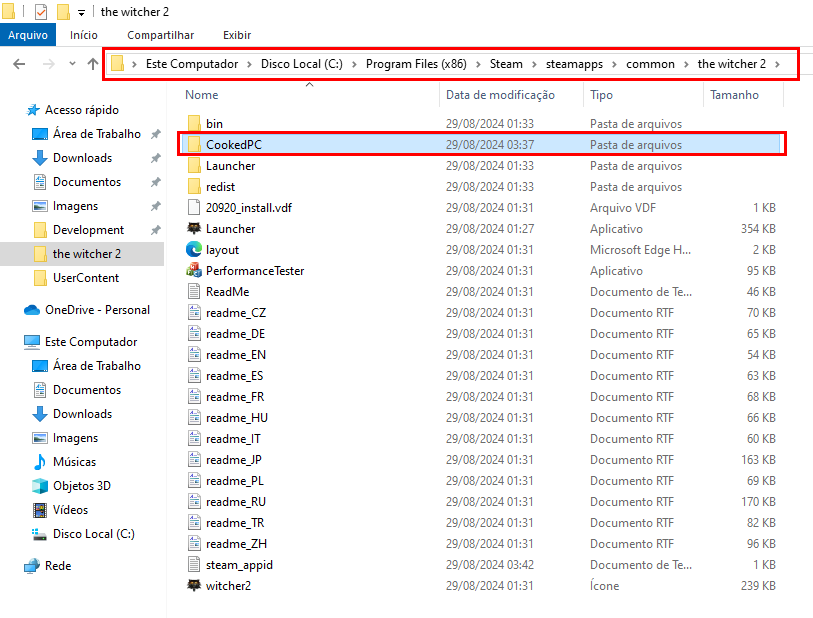Go back with the left arrow
The width and height of the screenshot is (813, 618).
[19, 64]
